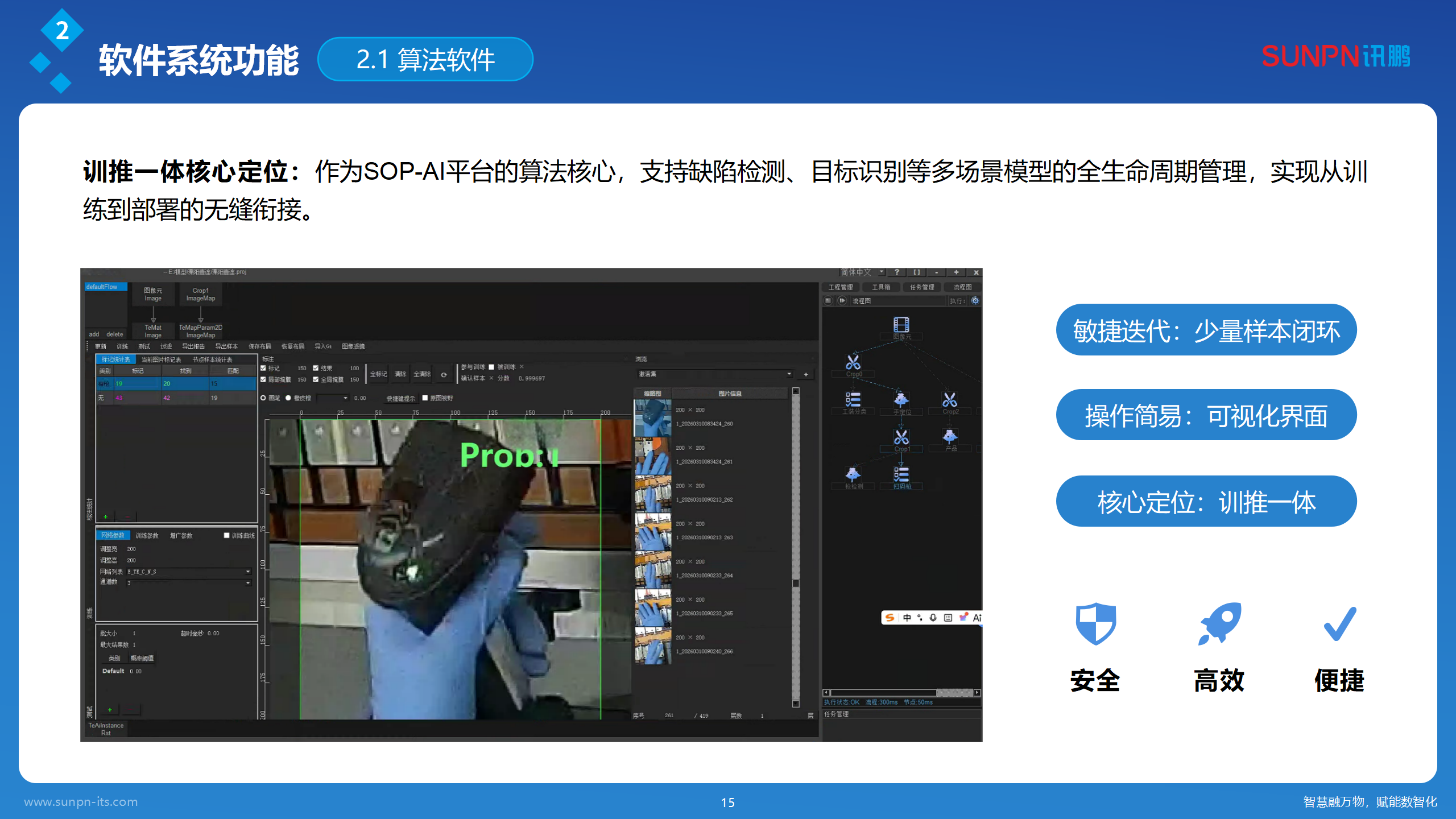The height and width of the screenshot is (819, 1456).
Task: Open the 激活集 dropdown list
Action: tap(789, 374)
